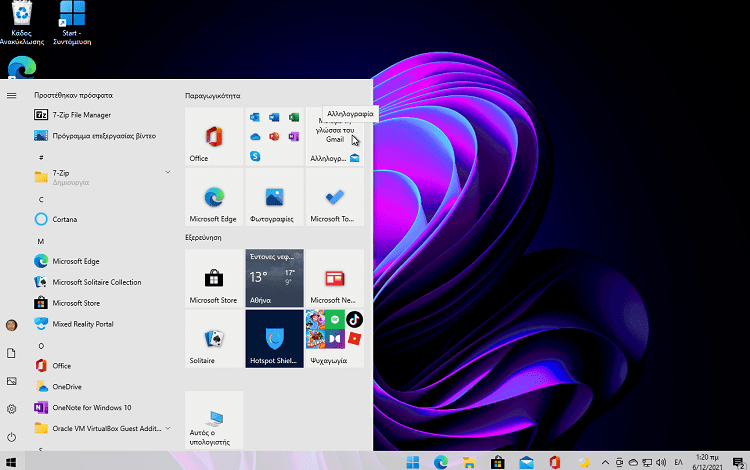Open the Φωτογραφίες photos tile
Screen dimensions: 750x470
pos(275,197)
